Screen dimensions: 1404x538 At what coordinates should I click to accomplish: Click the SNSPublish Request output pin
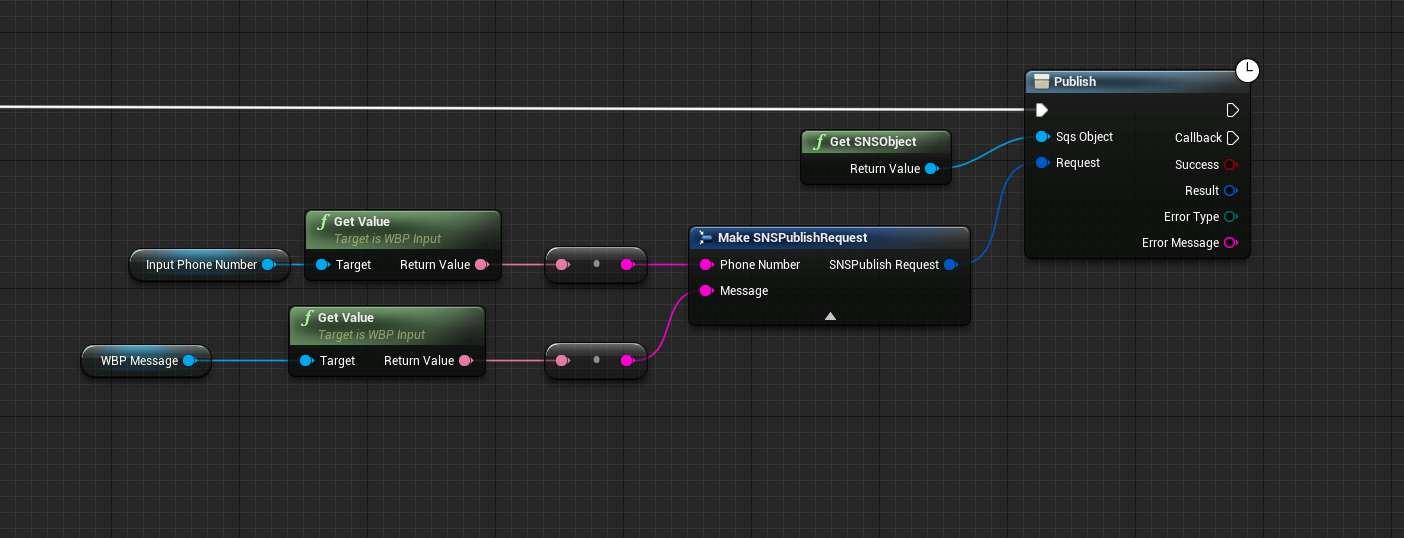point(951,265)
